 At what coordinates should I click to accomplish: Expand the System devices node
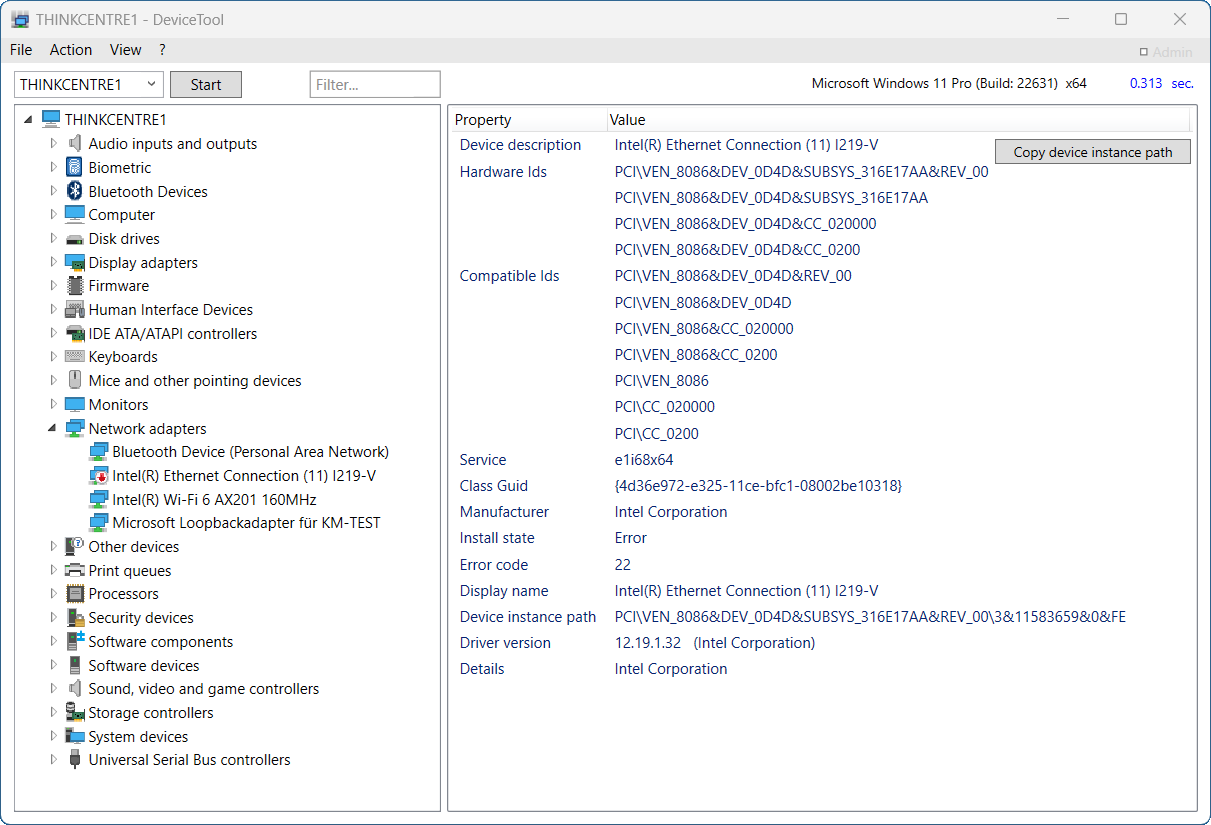coord(53,737)
